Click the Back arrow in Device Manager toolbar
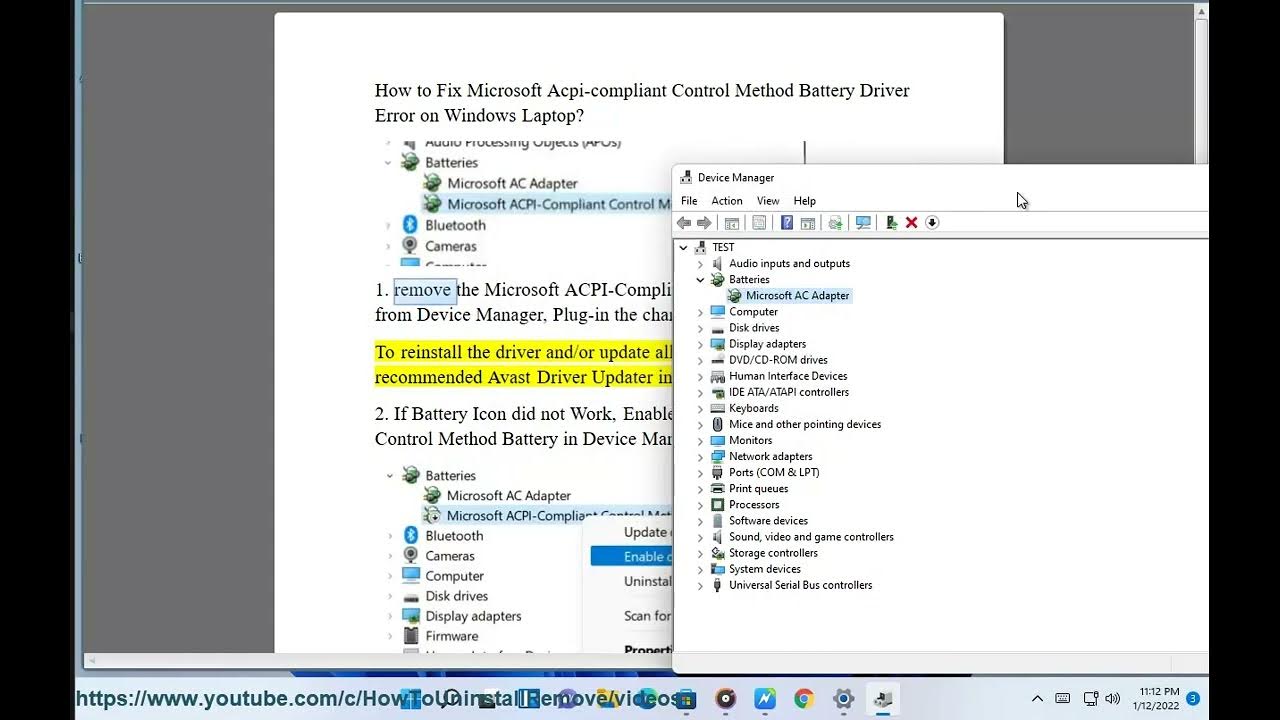The image size is (1280, 720). coord(684,223)
